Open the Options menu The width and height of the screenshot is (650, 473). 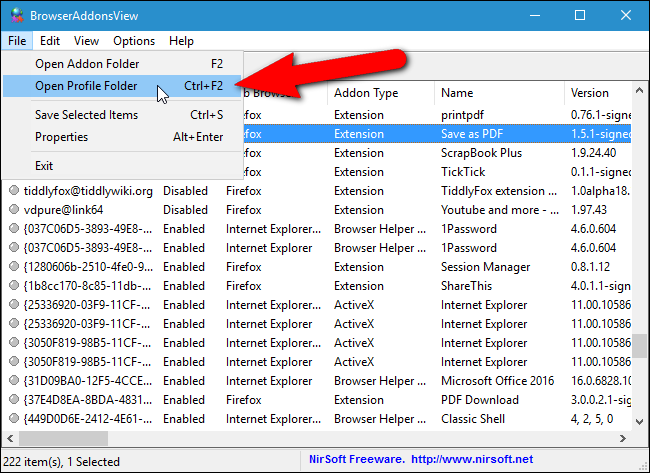click(134, 41)
